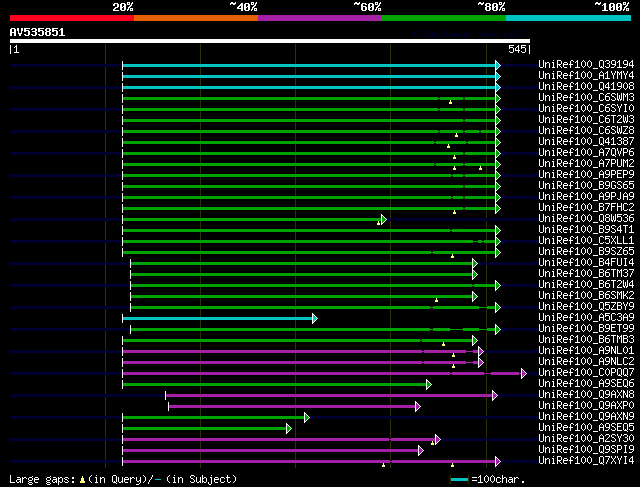Click the =100char. scale legend text
This screenshot has height=487, width=640.
pyautogui.click(x=498, y=479)
